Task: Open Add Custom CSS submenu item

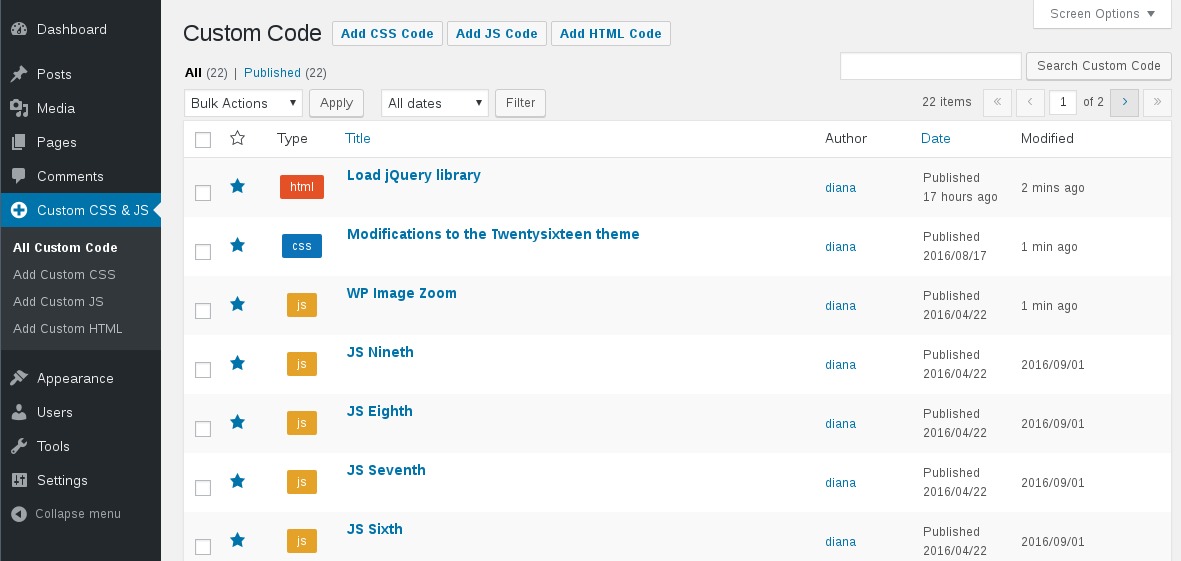Action: [64, 275]
